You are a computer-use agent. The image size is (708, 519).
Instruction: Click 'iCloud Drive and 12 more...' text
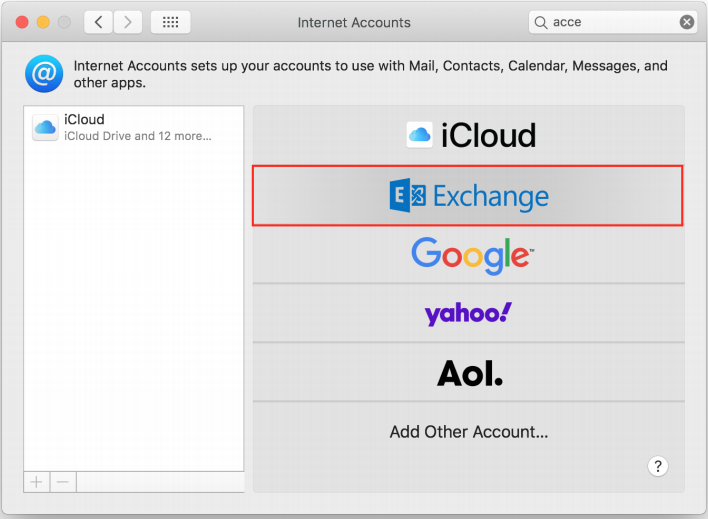[138, 136]
